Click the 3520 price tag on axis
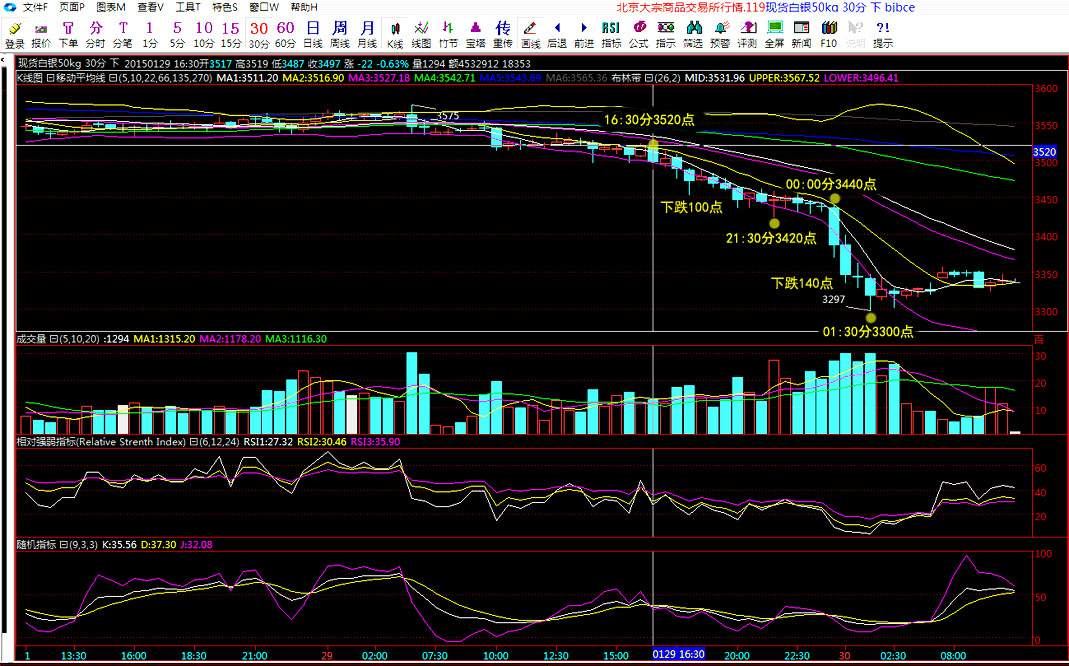 [x=1044, y=152]
